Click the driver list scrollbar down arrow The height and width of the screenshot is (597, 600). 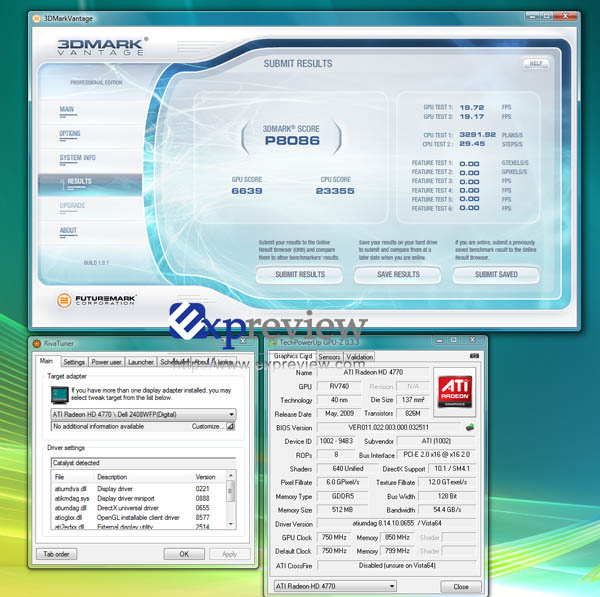click(230, 524)
